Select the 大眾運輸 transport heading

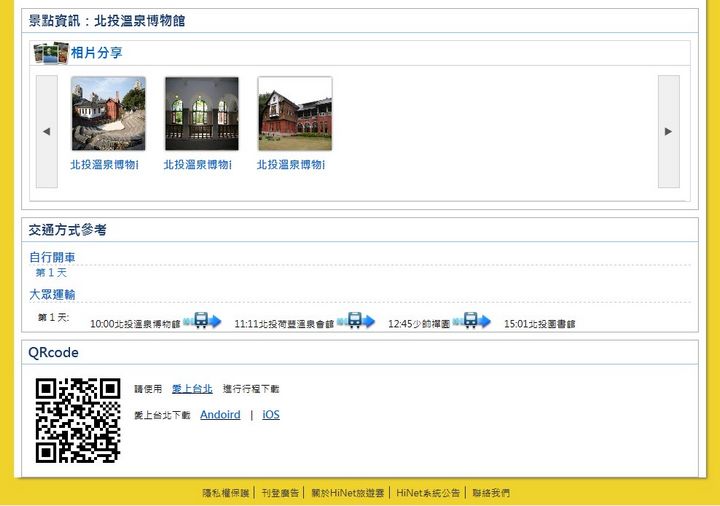52,294
